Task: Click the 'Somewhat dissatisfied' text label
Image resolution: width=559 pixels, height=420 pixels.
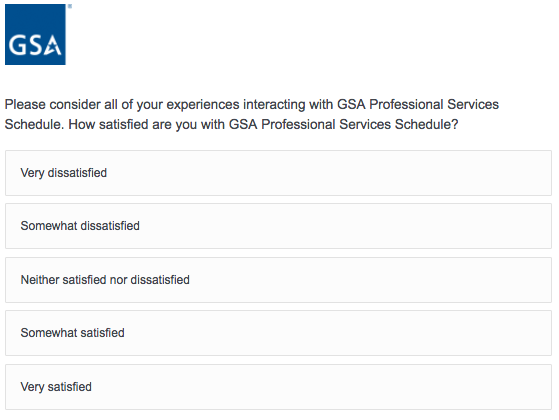Action: 80,226
